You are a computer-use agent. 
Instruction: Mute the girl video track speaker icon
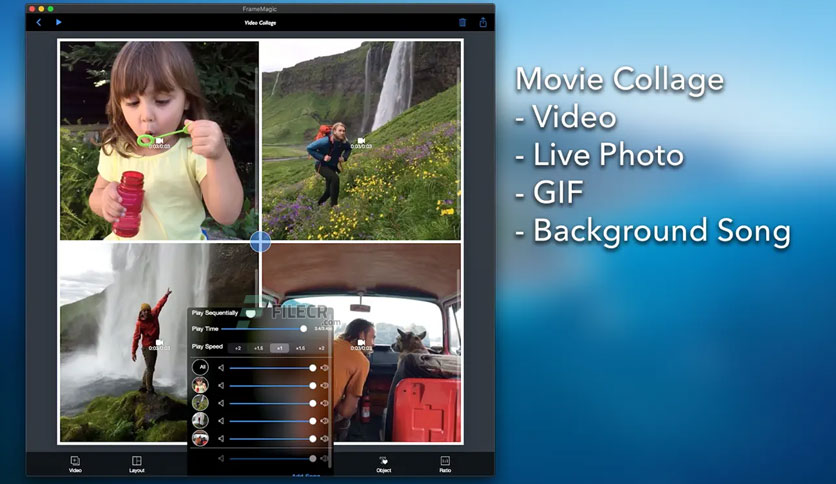[x=221, y=385]
